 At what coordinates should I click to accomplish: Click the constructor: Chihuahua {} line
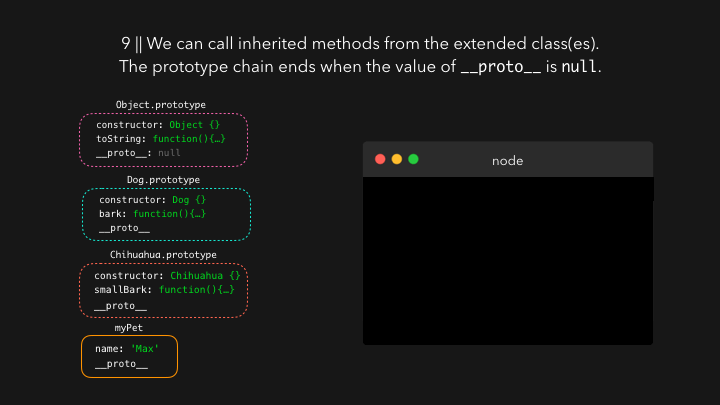pos(166,275)
